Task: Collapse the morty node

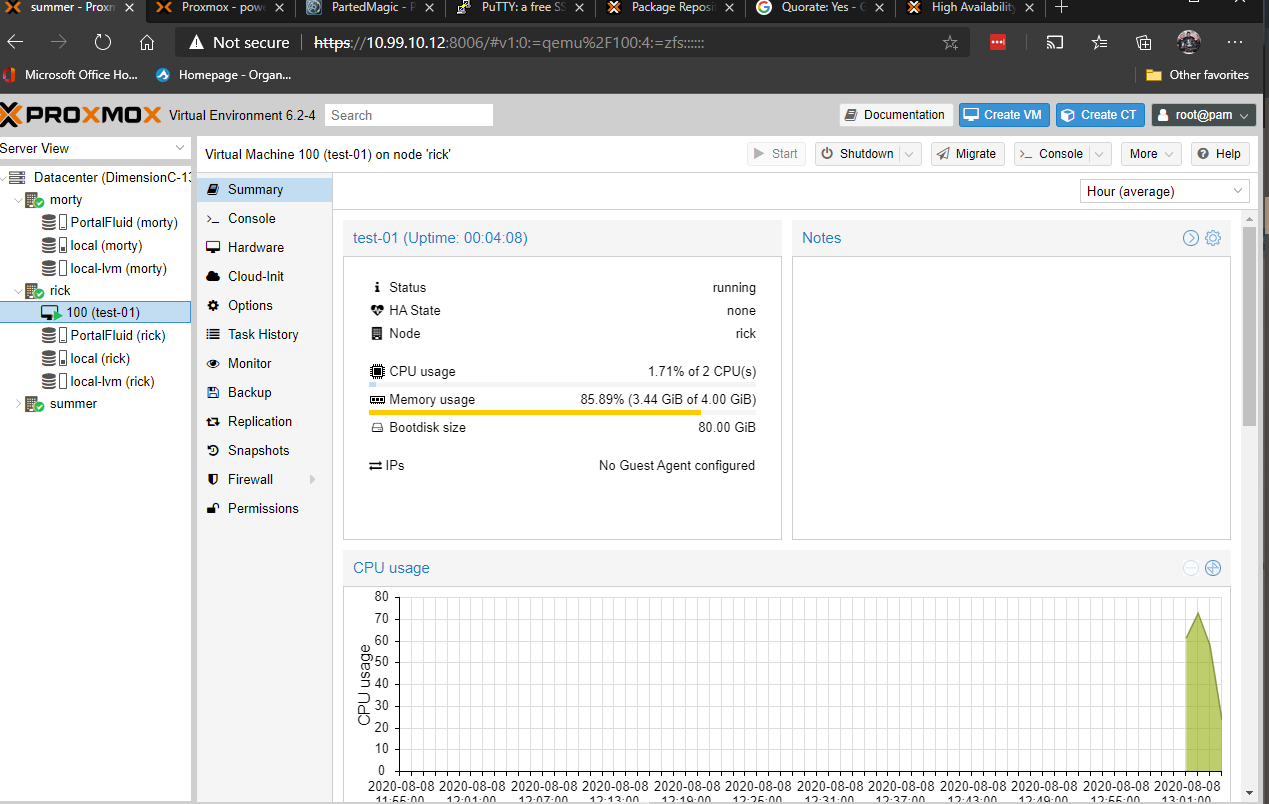Action: click(x=18, y=200)
